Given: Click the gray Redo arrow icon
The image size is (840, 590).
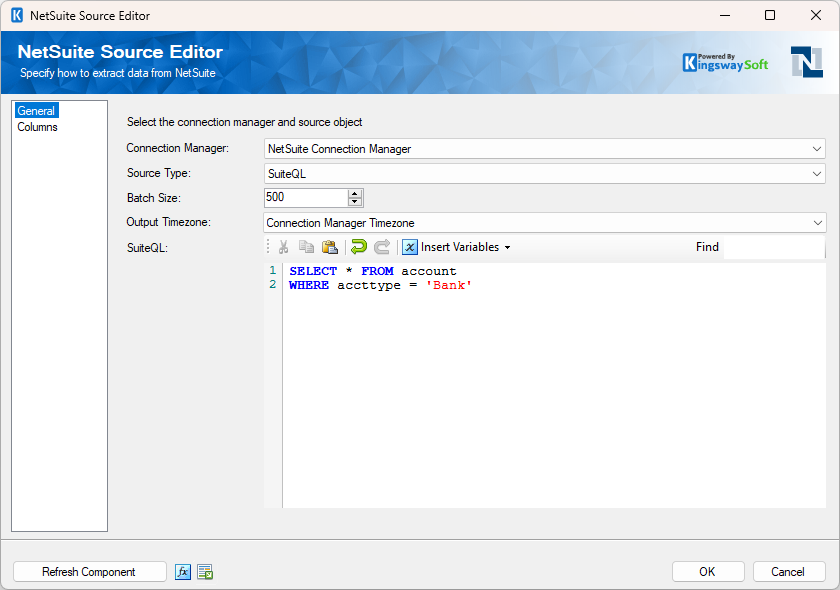Looking at the screenshot, I should point(382,247).
